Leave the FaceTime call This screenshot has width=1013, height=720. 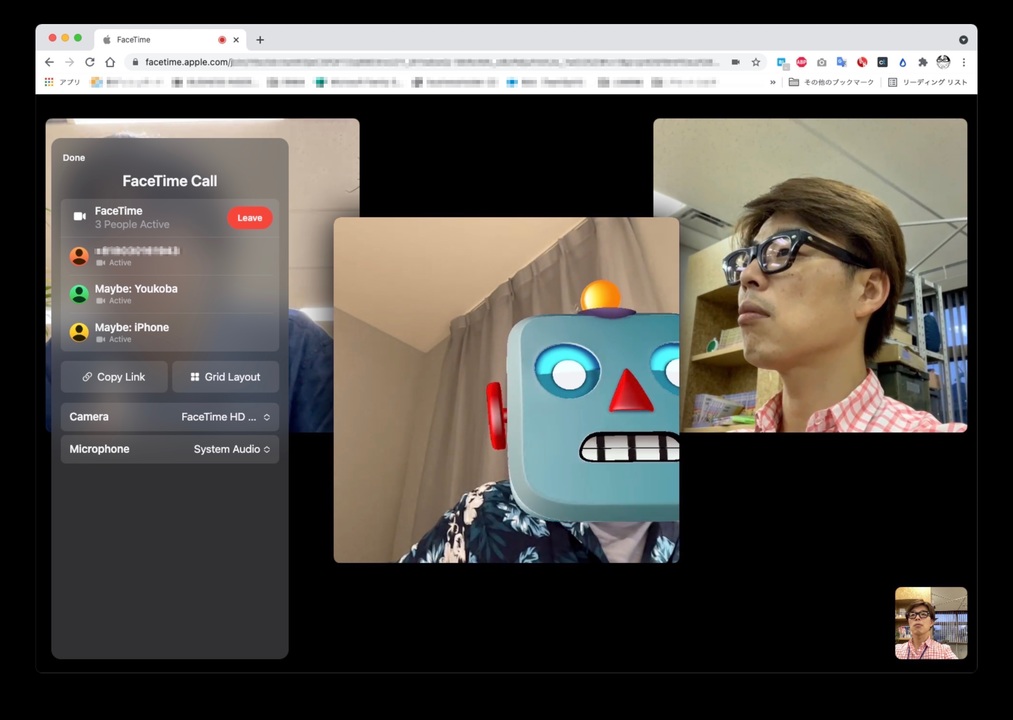pyautogui.click(x=249, y=218)
